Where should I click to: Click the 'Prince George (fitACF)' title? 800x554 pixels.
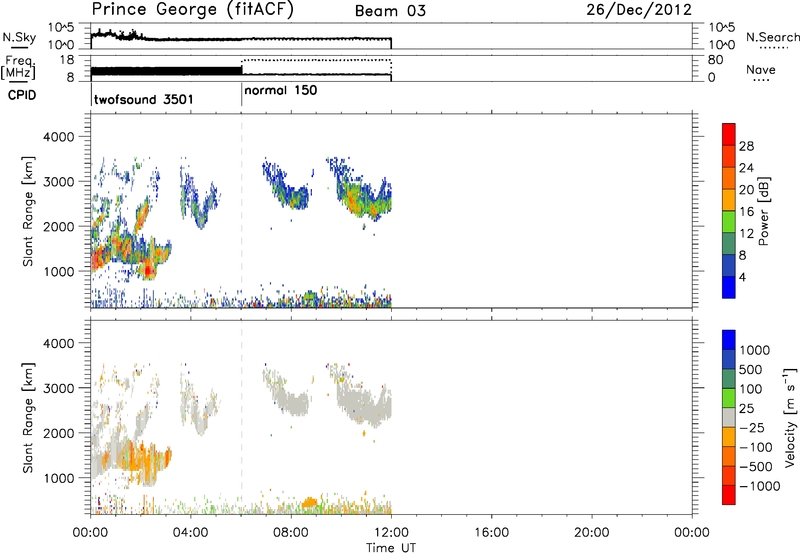(192, 10)
